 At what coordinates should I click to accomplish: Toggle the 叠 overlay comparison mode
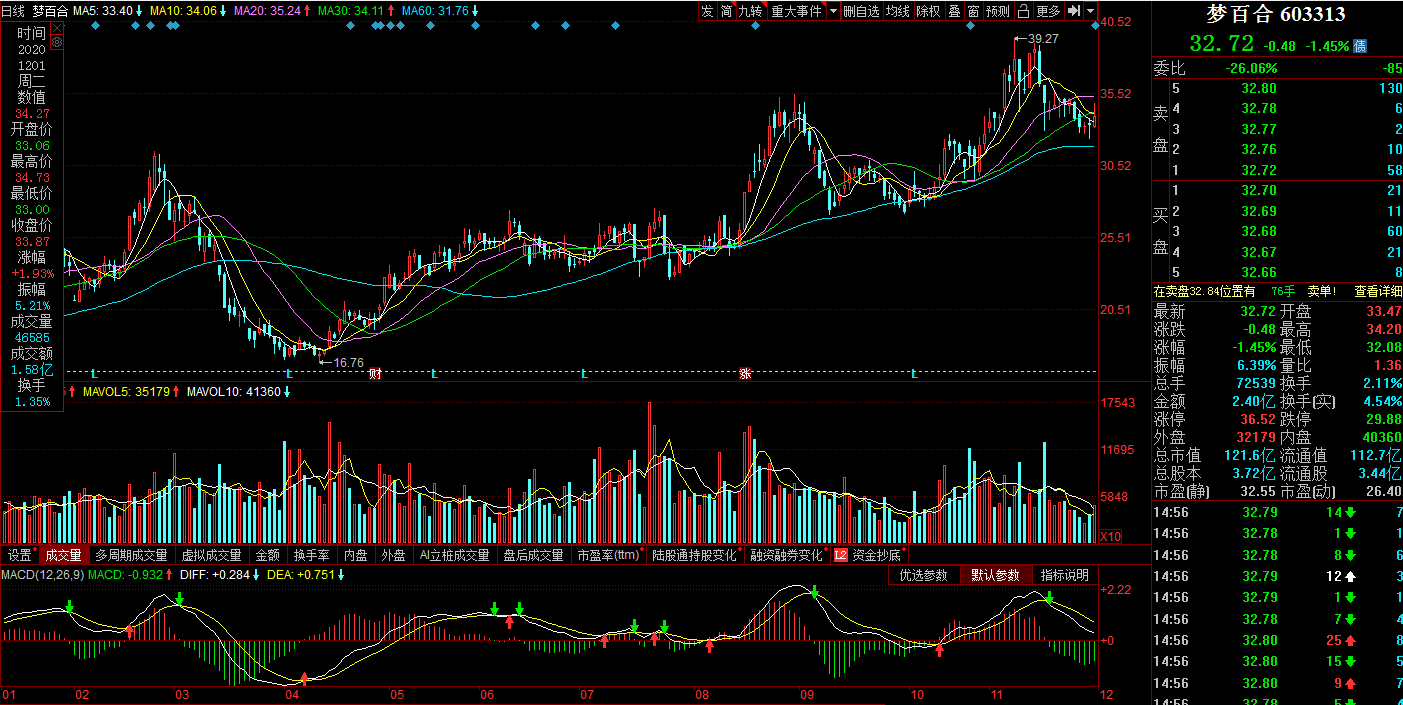click(954, 11)
